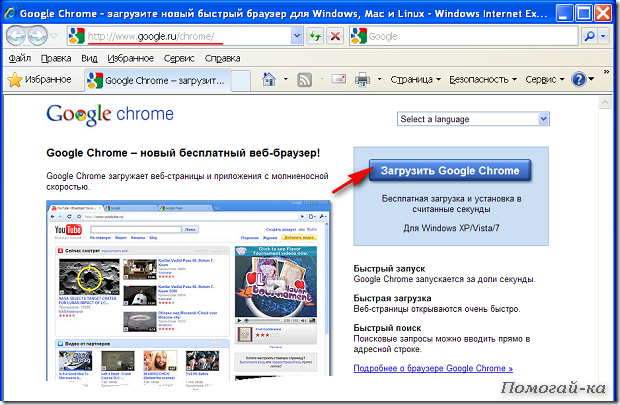Screen dimensions: 620x405
Task: Click the Быстрый поиск heading
Action: click(387, 328)
